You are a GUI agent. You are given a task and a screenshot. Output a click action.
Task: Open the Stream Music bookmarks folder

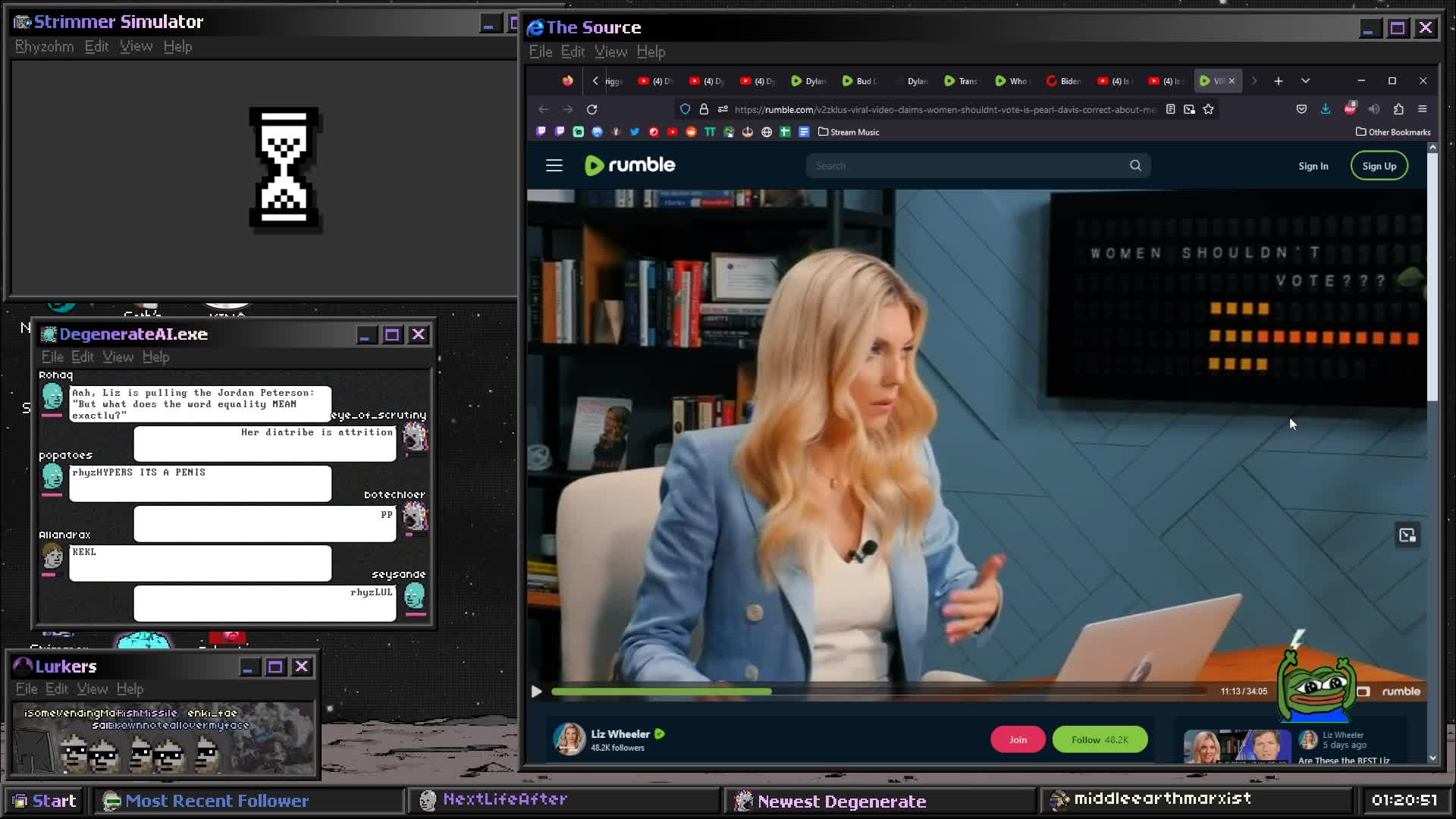click(849, 132)
